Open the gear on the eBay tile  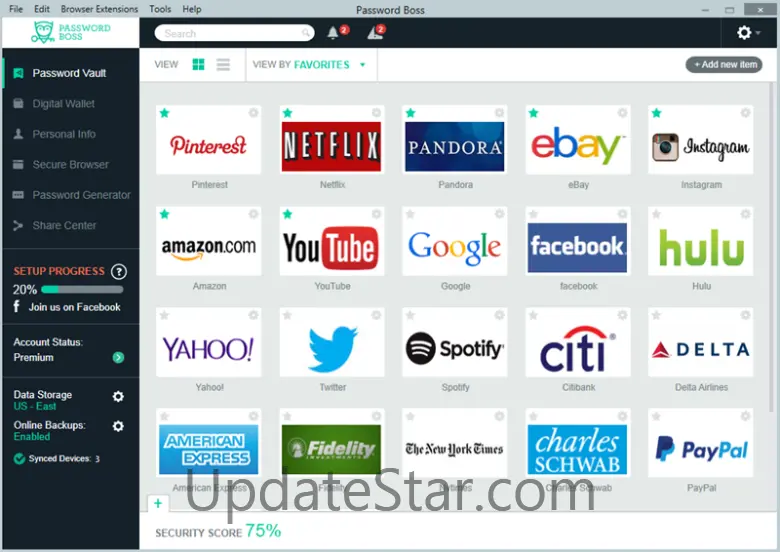click(622, 113)
